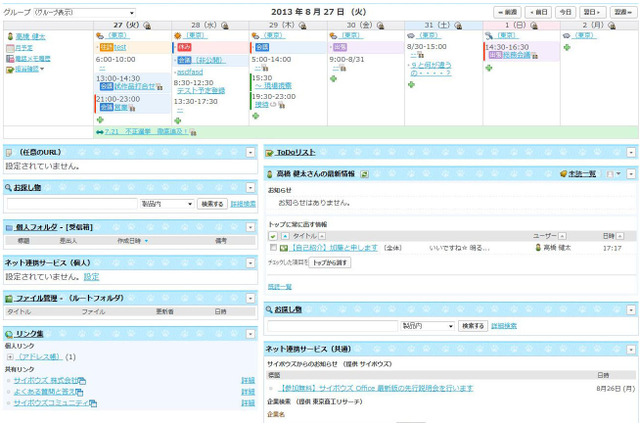Click the right search text field
This screenshot has width=640, height=426.
coord(332,326)
